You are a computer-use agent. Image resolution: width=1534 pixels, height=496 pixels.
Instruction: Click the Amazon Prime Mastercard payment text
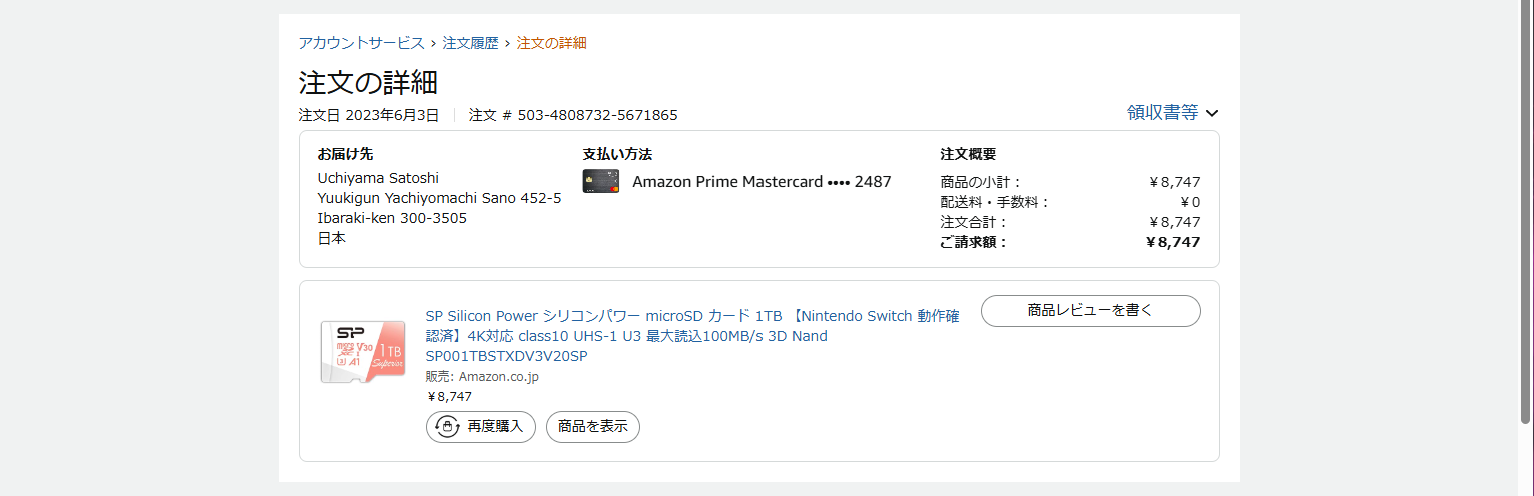(x=761, y=182)
